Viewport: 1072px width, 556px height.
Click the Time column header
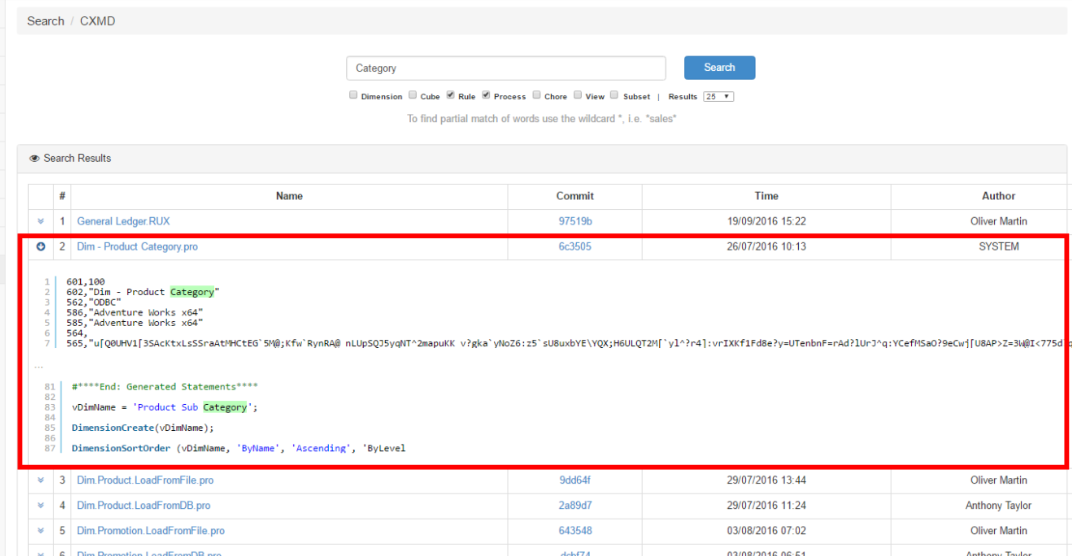pos(766,196)
